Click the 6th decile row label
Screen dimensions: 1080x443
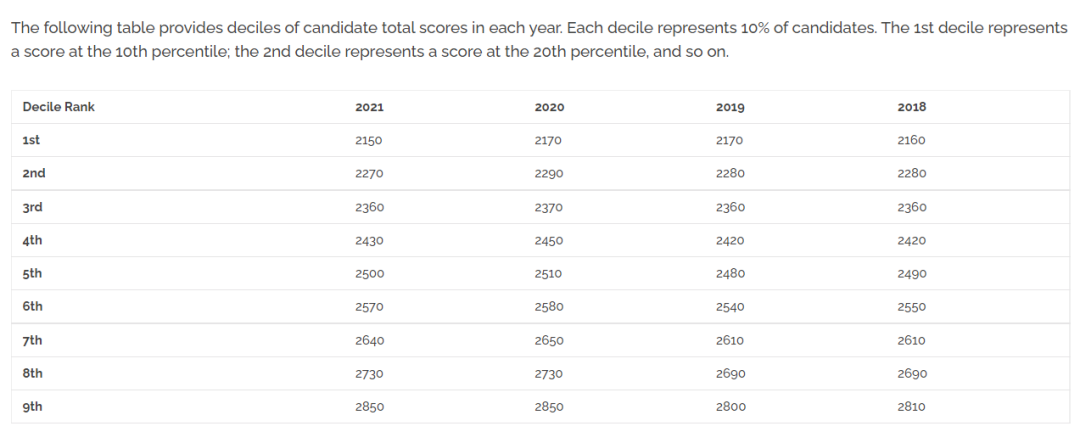click(32, 307)
